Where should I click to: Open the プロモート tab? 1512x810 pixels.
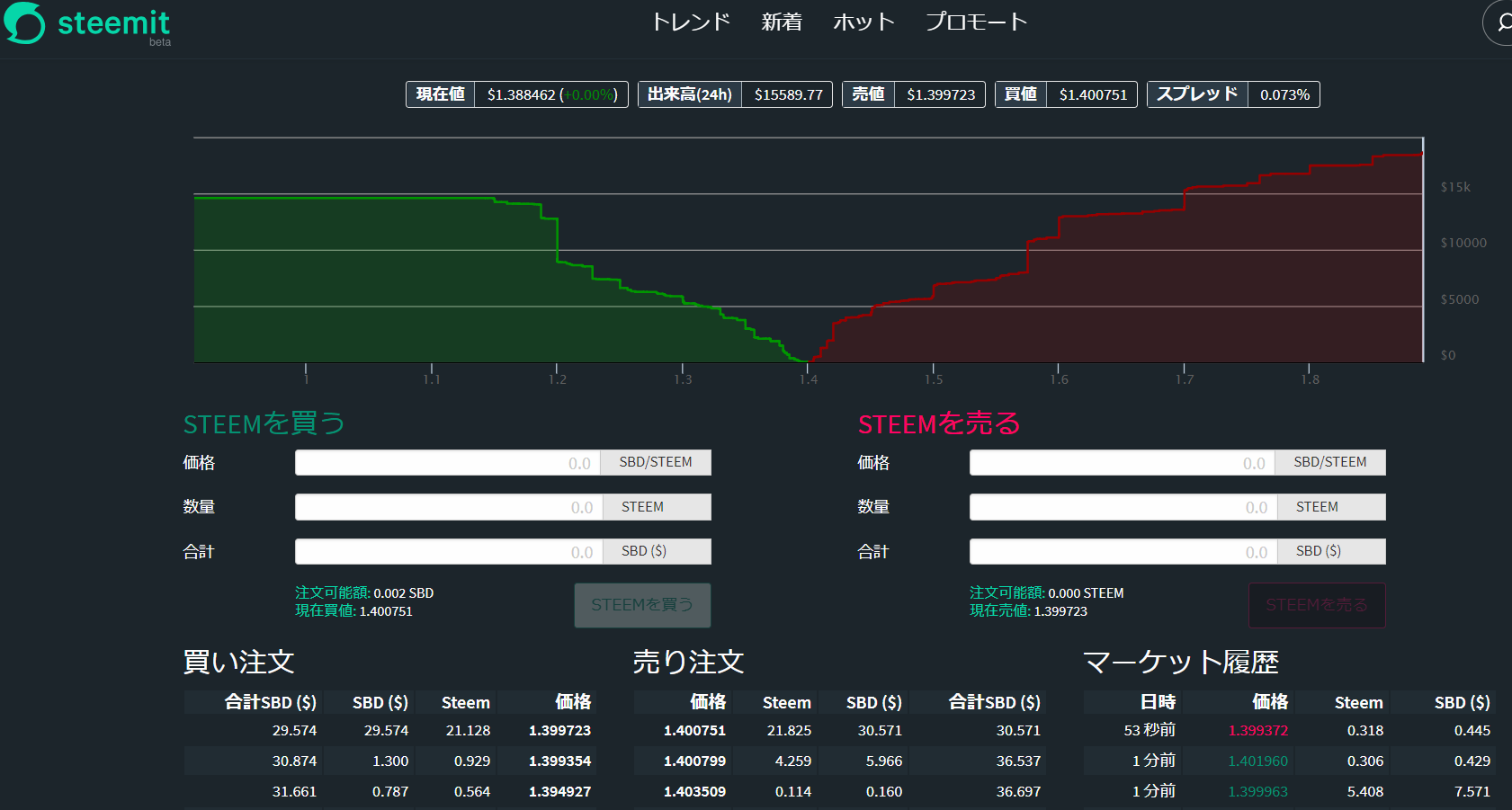coord(976,22)
